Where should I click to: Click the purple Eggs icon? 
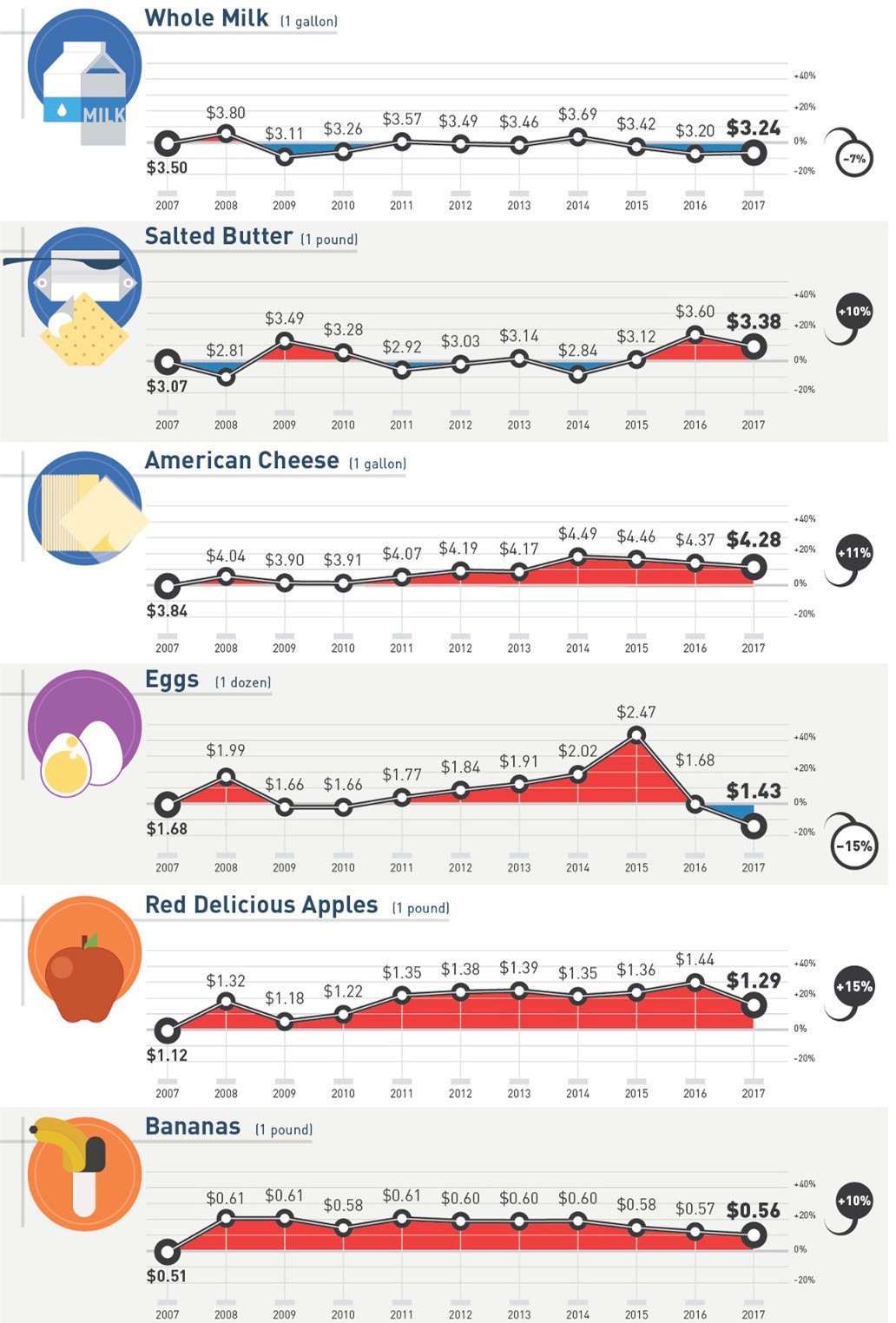coord(84,729)
